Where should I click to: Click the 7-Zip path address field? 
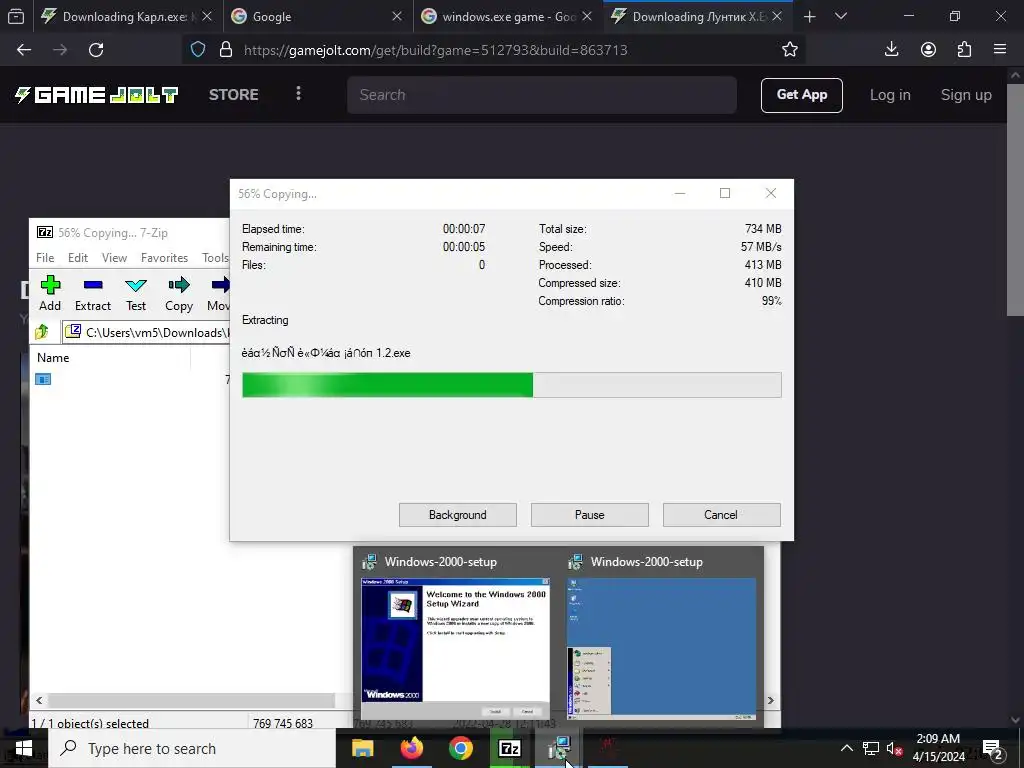[146, 332]
